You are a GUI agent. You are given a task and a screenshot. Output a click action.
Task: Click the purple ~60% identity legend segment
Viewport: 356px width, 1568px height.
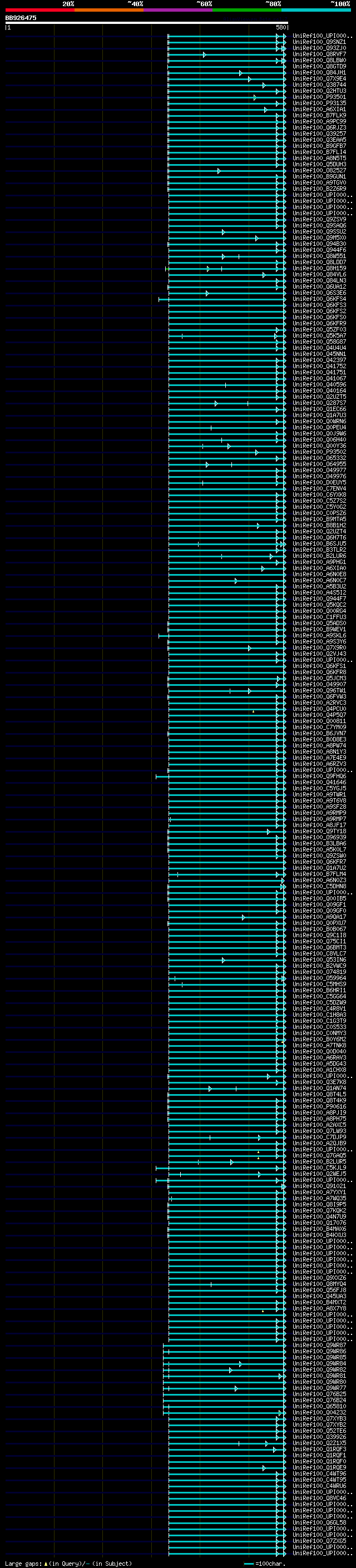pos(177,10)
